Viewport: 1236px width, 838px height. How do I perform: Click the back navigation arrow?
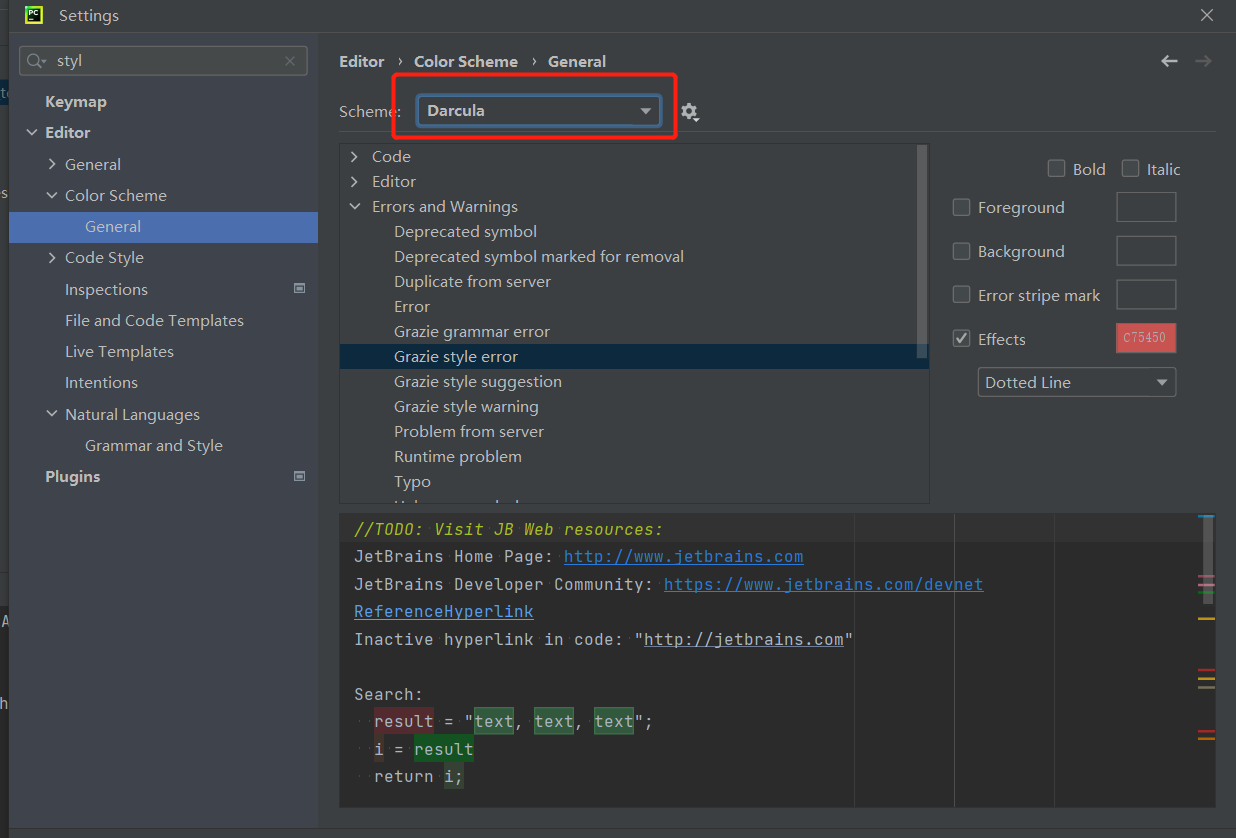pyautogui.click(x=1169, y=61)
